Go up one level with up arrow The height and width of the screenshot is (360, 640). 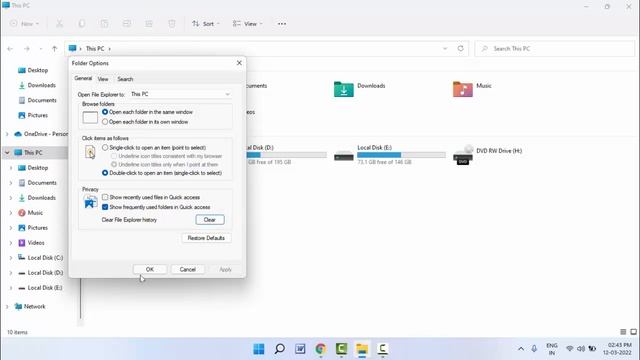coord(54,49)
